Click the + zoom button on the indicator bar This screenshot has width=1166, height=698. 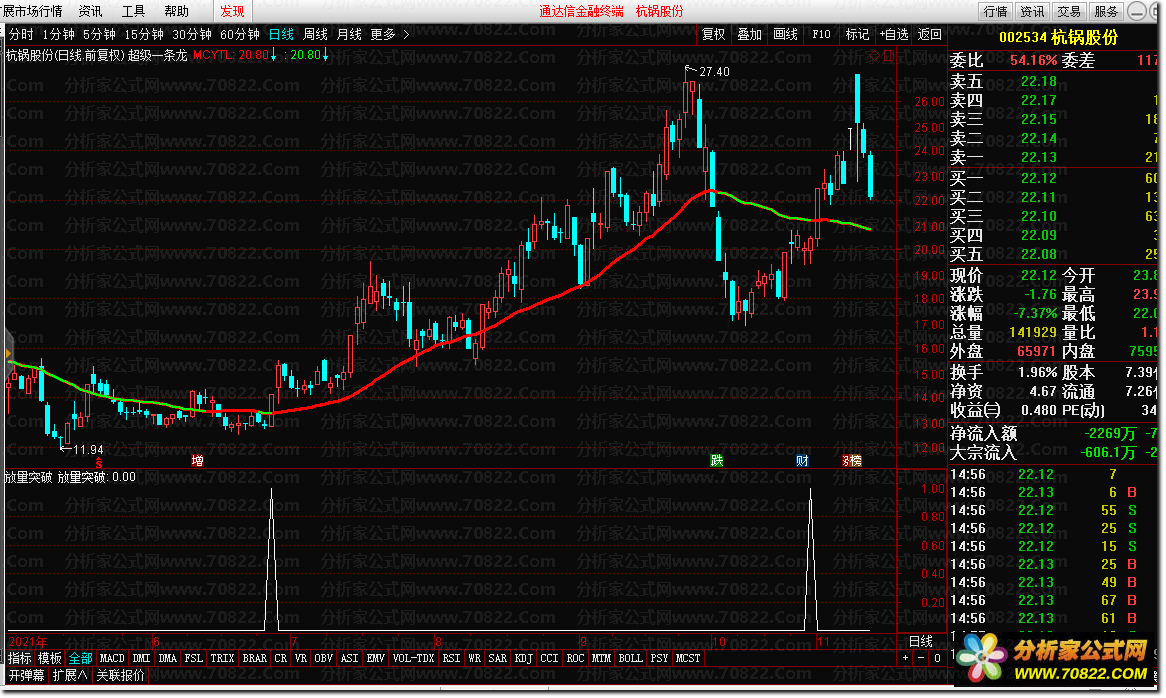(x=905, y=658)
